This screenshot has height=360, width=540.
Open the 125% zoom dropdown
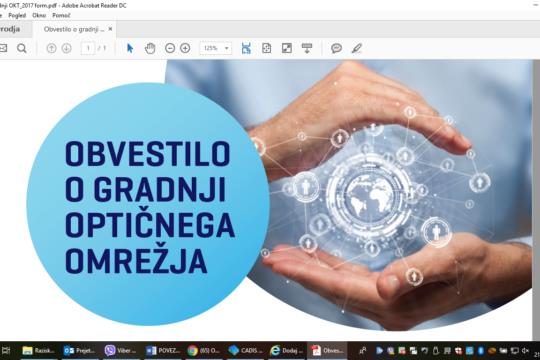216,48
